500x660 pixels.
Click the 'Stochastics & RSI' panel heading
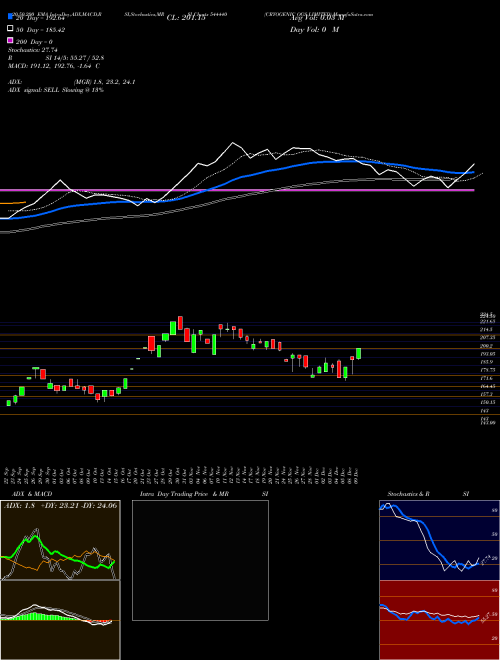428,494
